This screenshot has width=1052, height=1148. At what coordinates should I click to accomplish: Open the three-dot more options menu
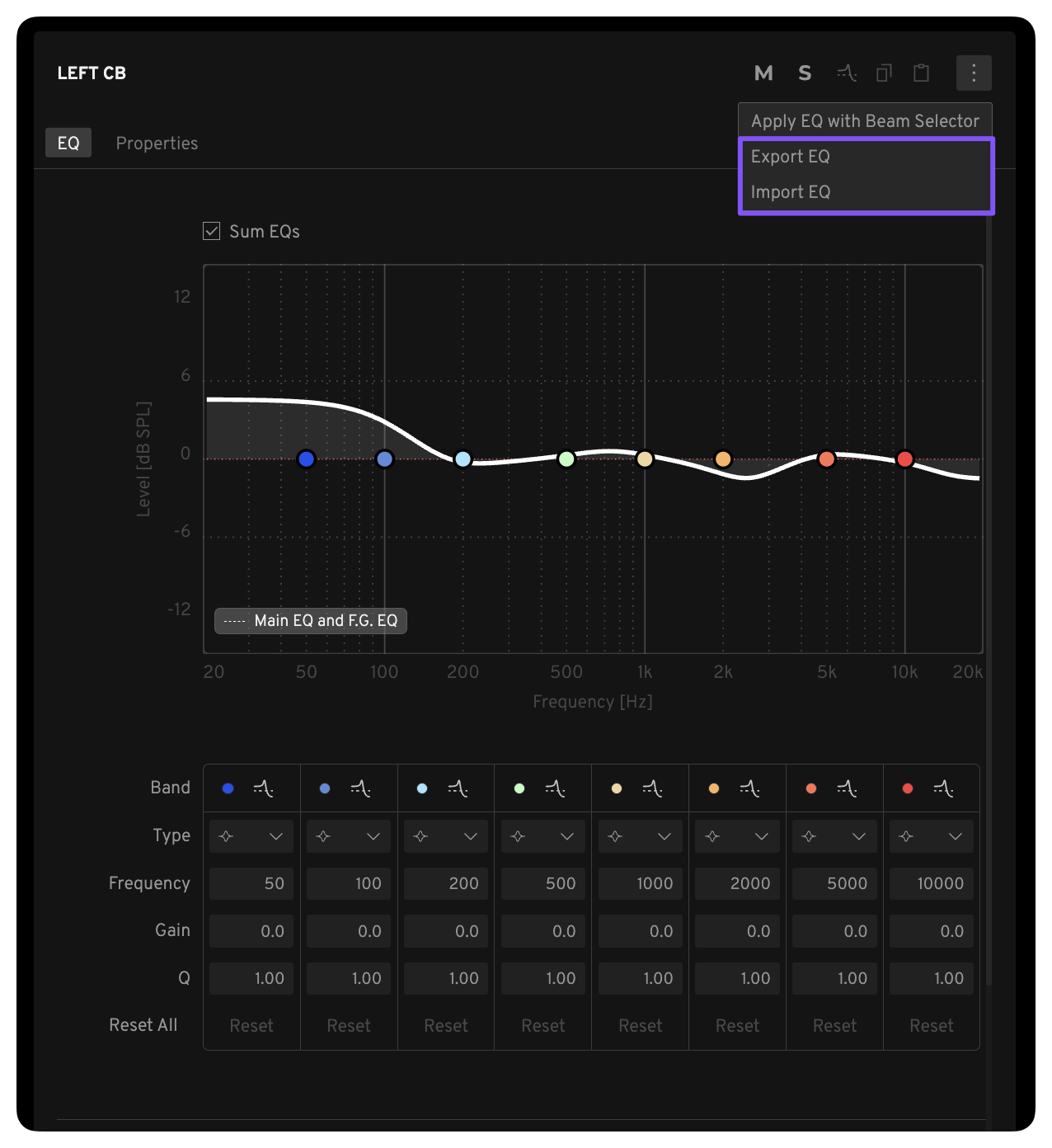(974, 73)
